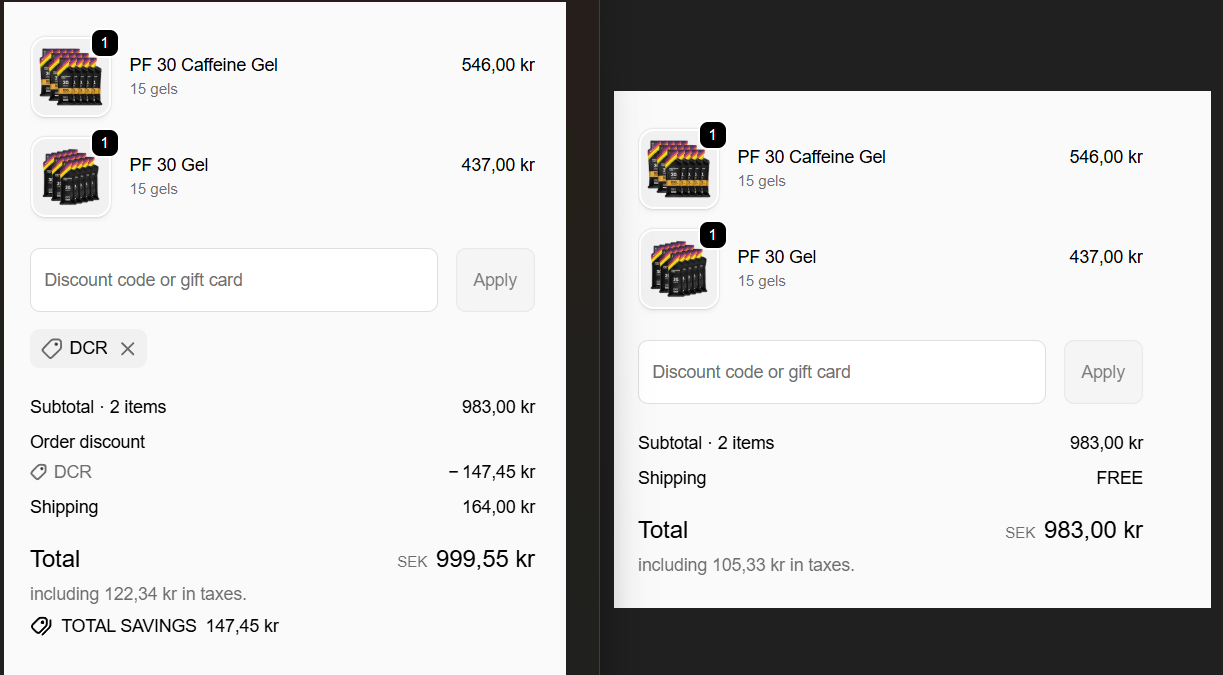Click the DCR label text in the discount chip
1223x675 pixels.
coord(88,349)
